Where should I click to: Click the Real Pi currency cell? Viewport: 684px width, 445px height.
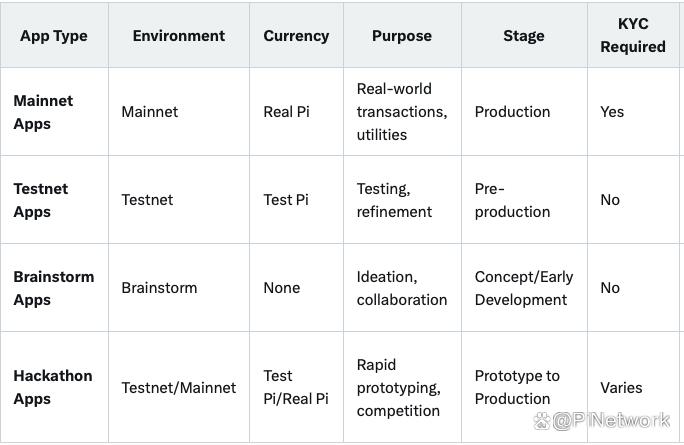point(286,112)
